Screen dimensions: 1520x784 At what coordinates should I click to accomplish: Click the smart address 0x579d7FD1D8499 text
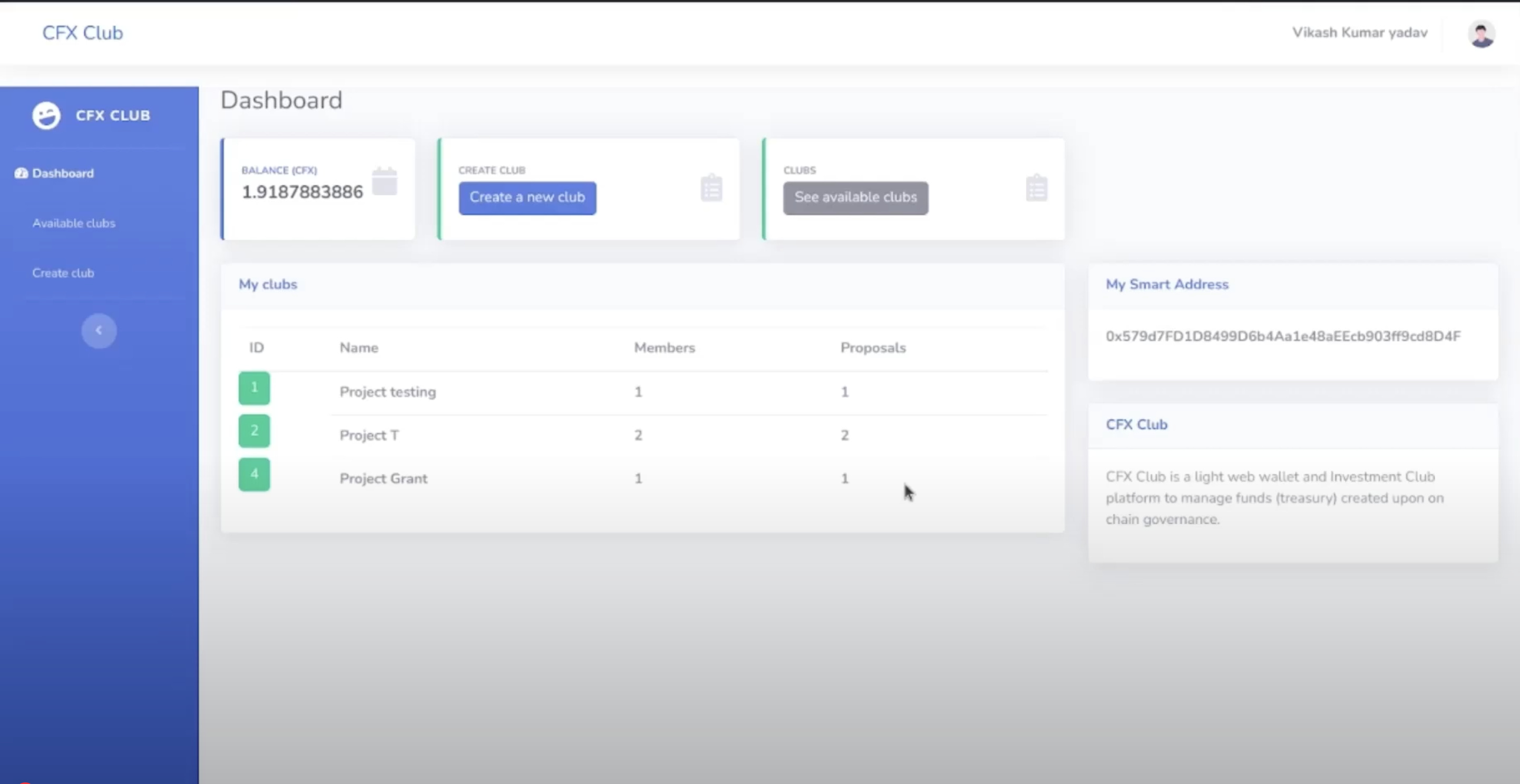tap(1283, 336)
